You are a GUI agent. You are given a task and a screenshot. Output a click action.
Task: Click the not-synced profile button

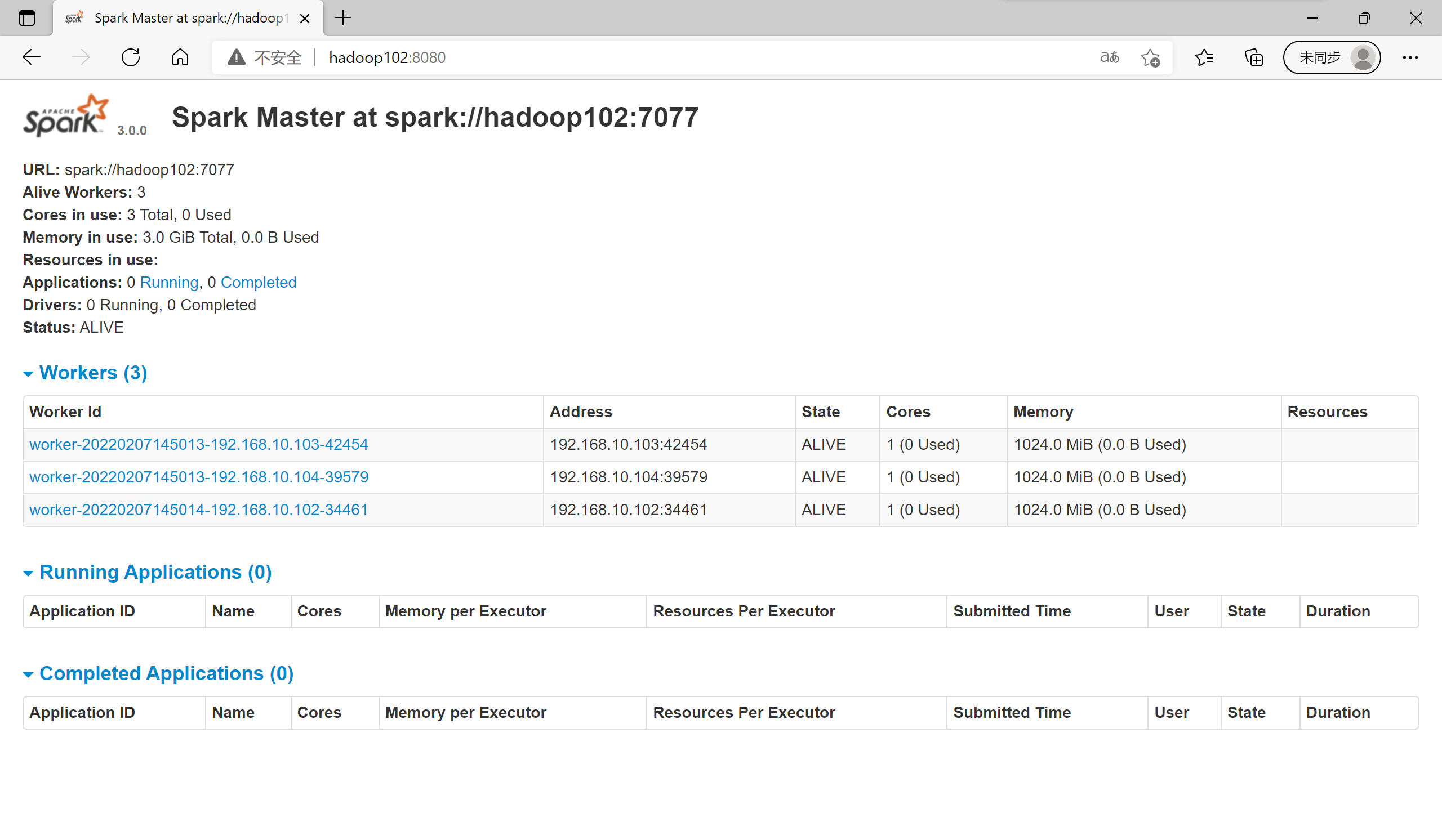1332,57
